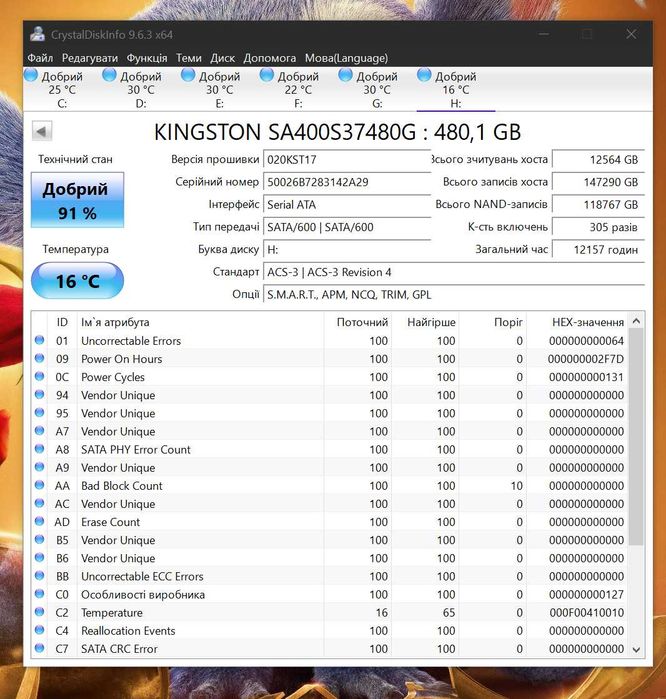Click blue status orb for drive D:
The height and width of the screenshot is (699, 666).
(x=109, y=75)
